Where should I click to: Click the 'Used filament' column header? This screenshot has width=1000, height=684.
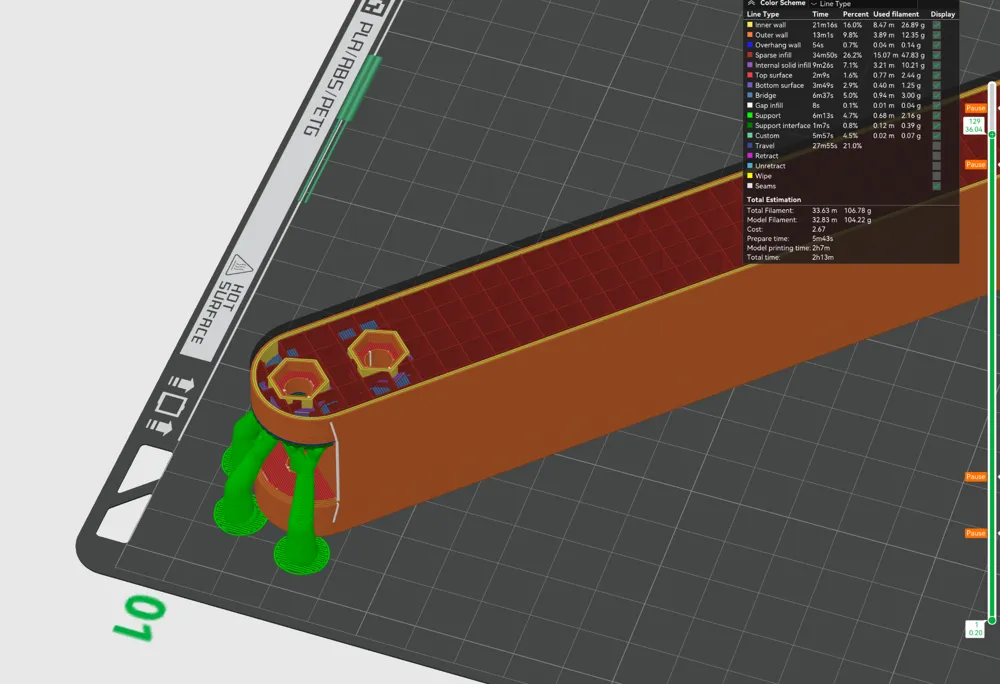pyautogui.click(x=896, y=14)
